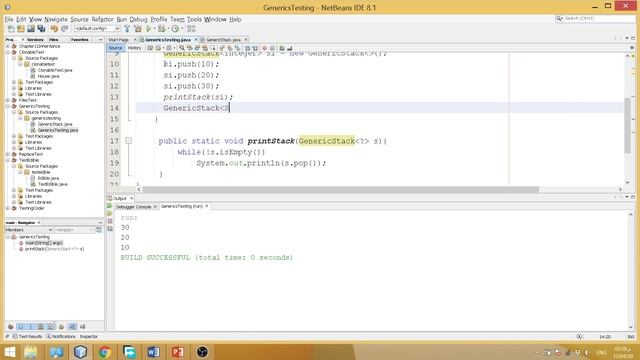The width and height of the screenshot is (640, 360).
Task: Switch to the Start Page tab
Action: pos(118,40)
